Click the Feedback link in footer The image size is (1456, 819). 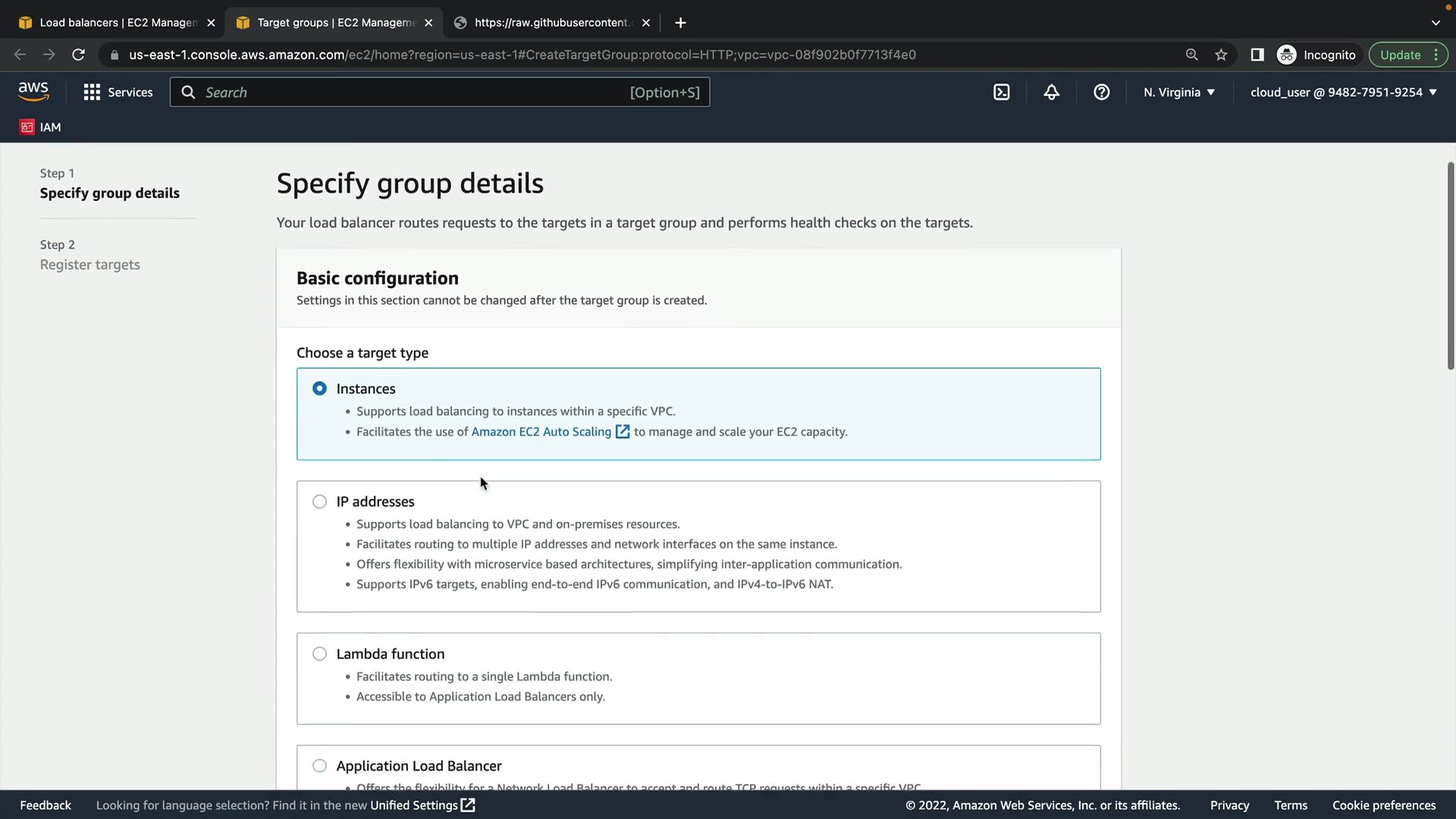[x=45, y=805]
